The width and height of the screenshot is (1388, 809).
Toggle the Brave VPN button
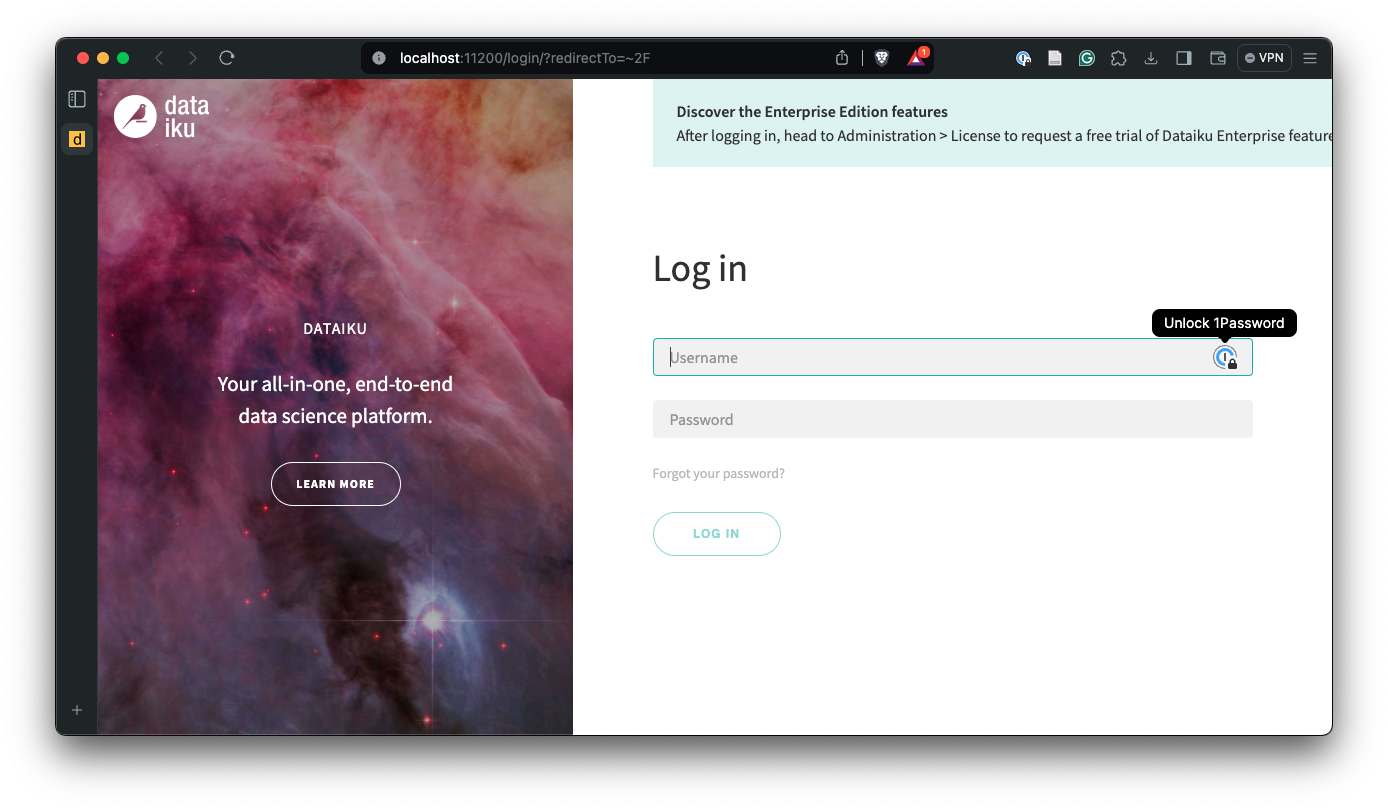tap(1264, 58)
